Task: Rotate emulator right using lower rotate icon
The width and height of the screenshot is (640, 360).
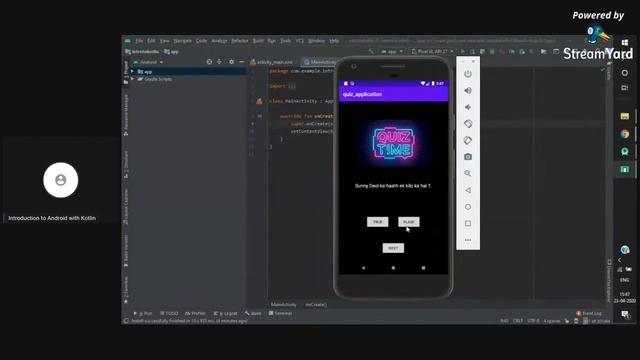Action: click(x=468, y=140)
